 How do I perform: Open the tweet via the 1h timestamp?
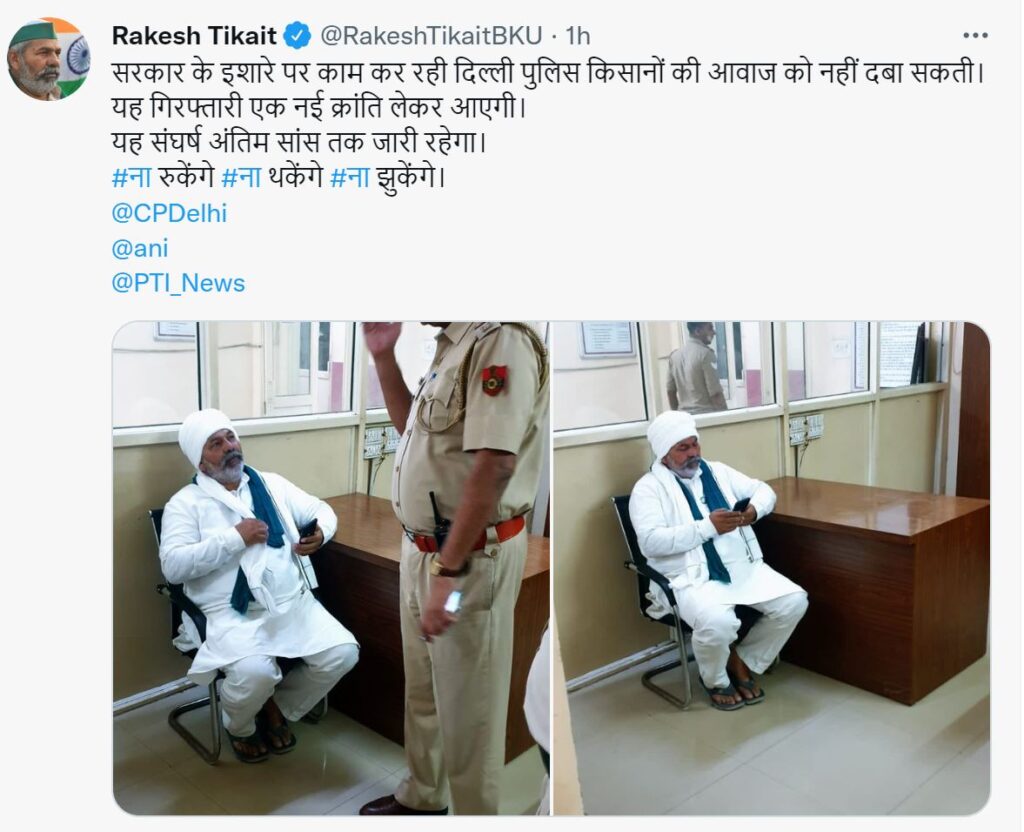tap(577, 35)
